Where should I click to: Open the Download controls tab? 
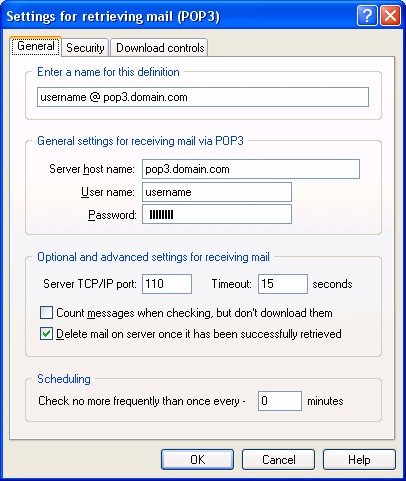pos(160,48)
